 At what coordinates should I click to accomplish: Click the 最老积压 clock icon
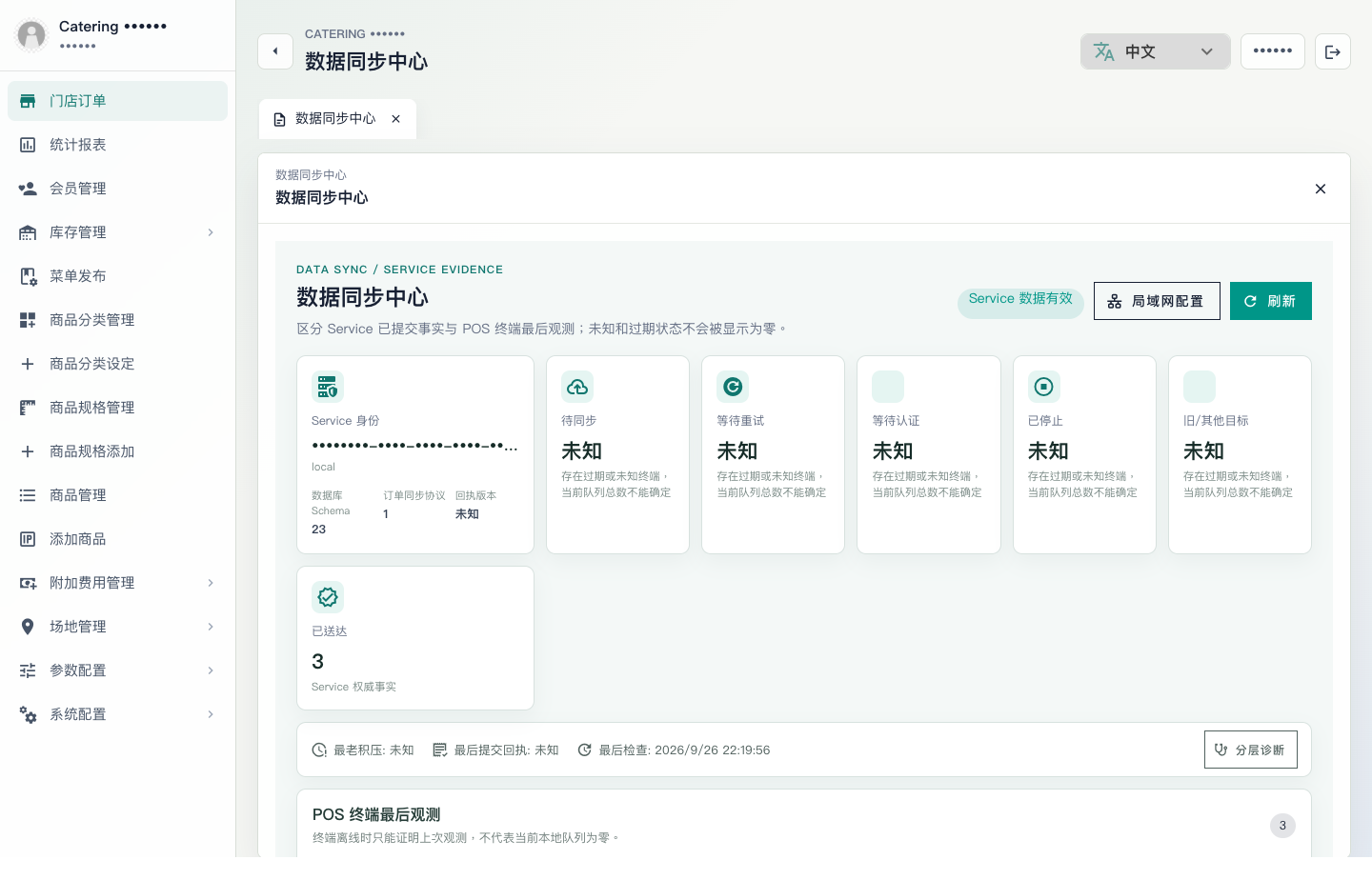319,750
